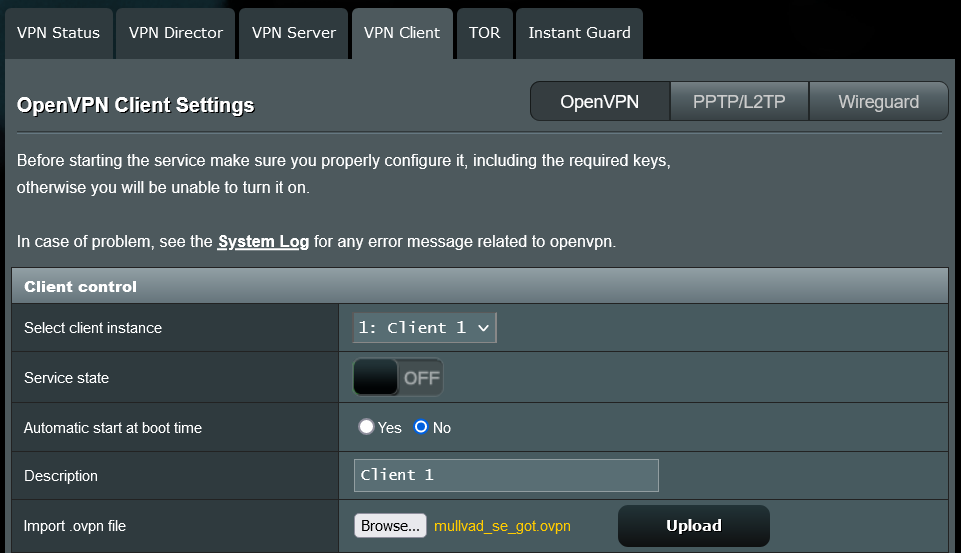Click the mullvad_se_got.ovpn file name

(x=502, y=526)
